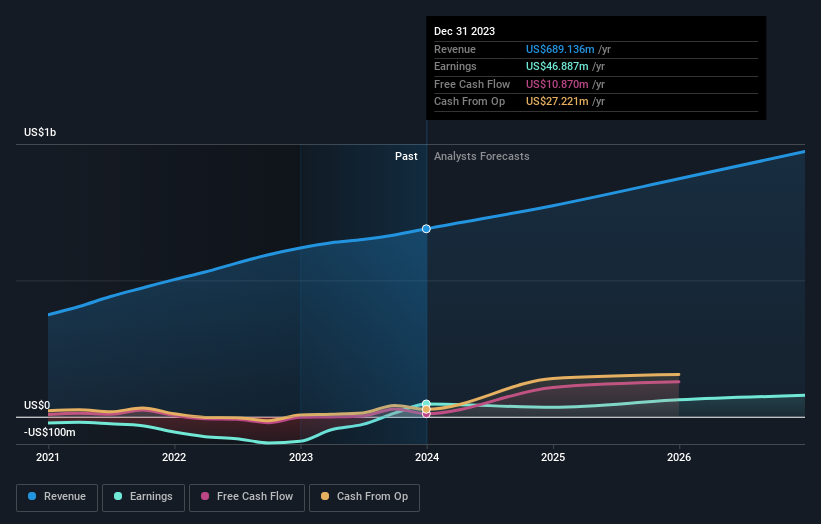Click the US$27.221m cash from op value
The height and width of the screenshot is (524, 821).
click(x=557, y=102)
